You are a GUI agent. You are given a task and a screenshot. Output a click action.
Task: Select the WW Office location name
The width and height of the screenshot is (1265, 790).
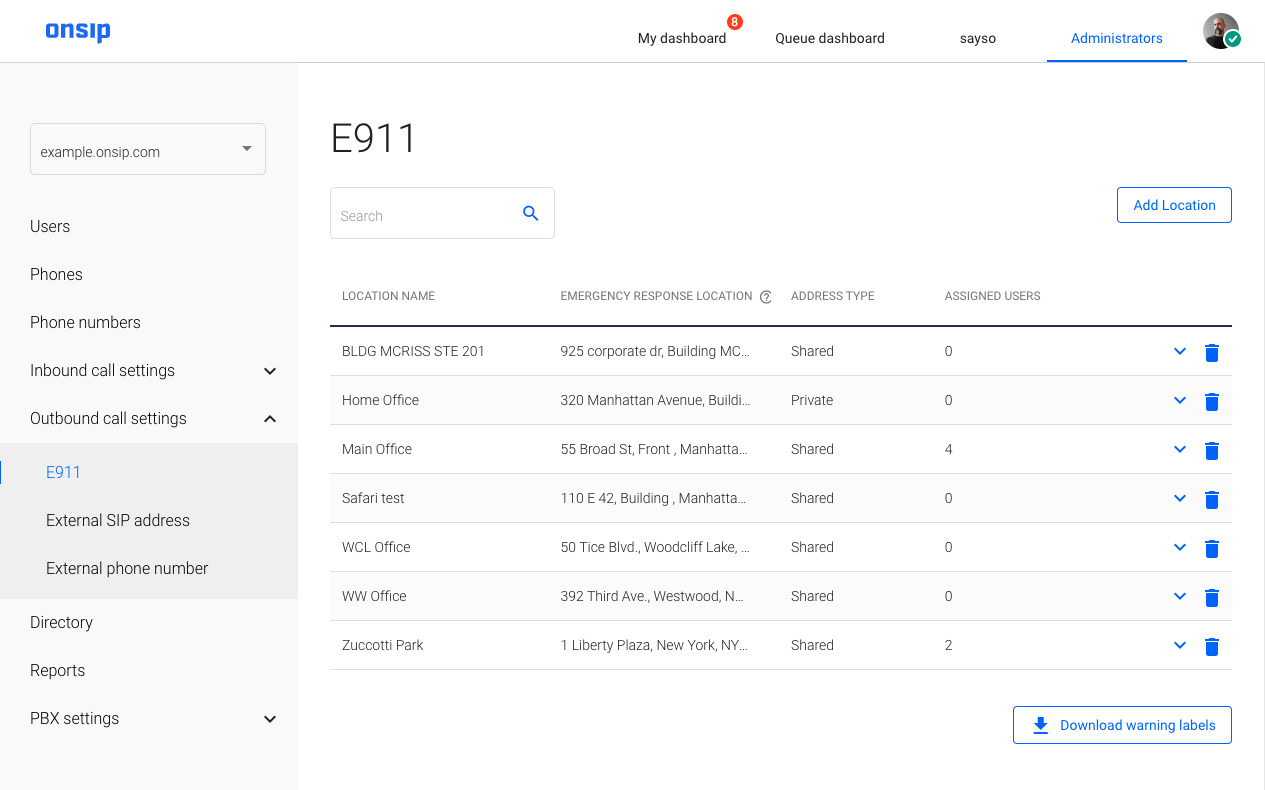(x=374, y=596)
